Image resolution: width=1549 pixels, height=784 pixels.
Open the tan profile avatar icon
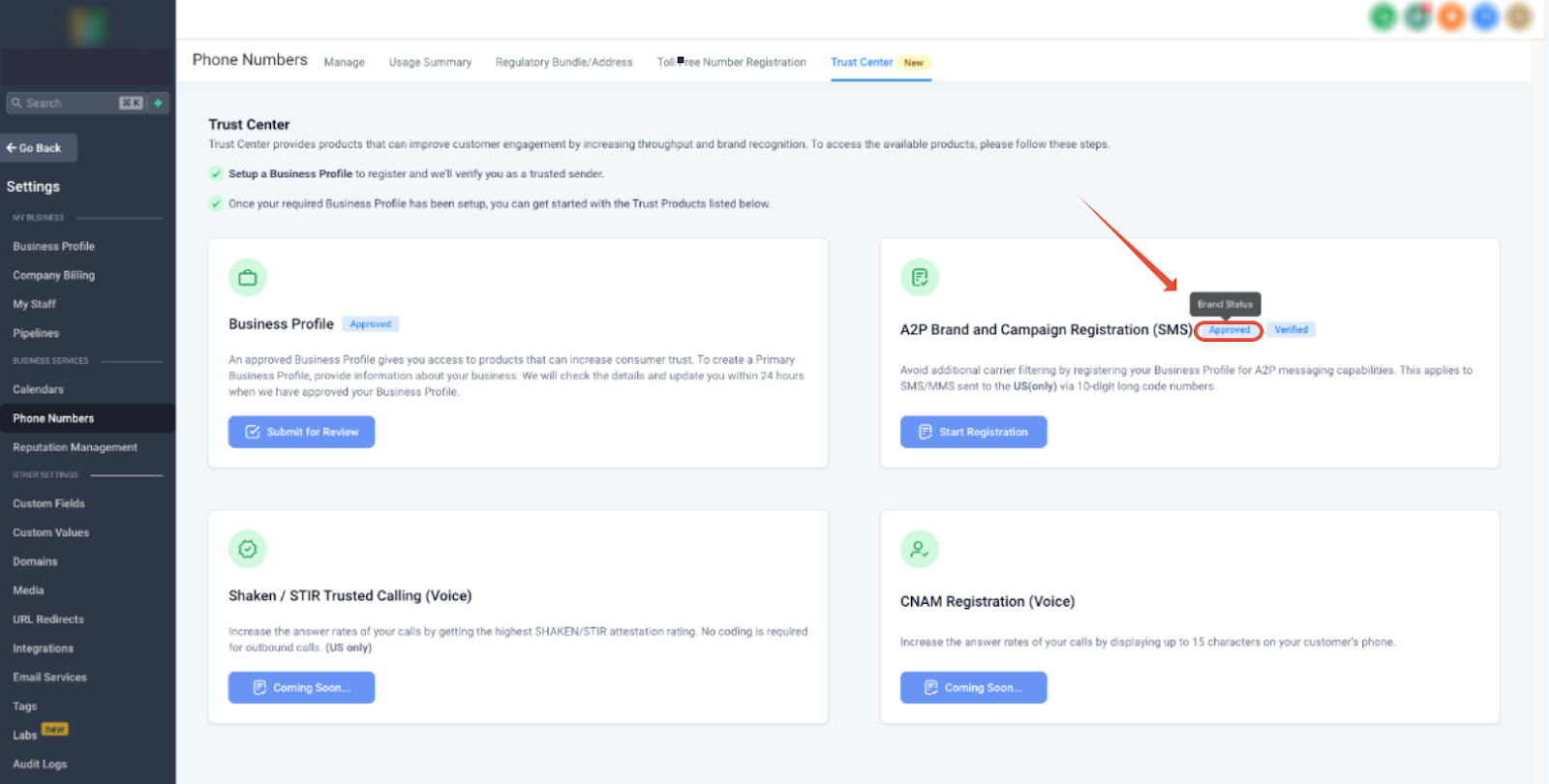coord(1519,16)
